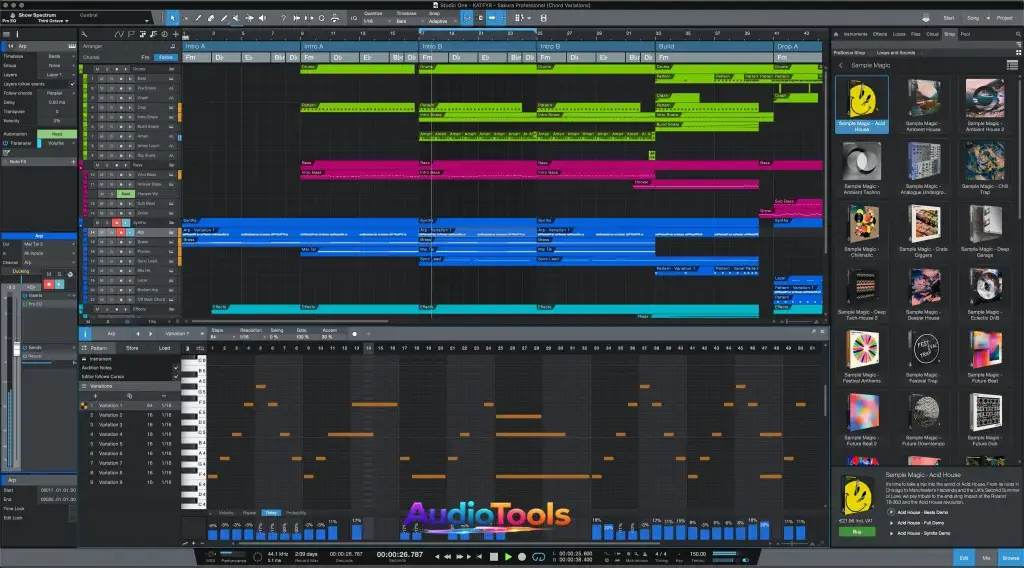Click Return to Zero in transport
Image resolution: width=1024 pixels, height=568 pixels.
[479, 557]
